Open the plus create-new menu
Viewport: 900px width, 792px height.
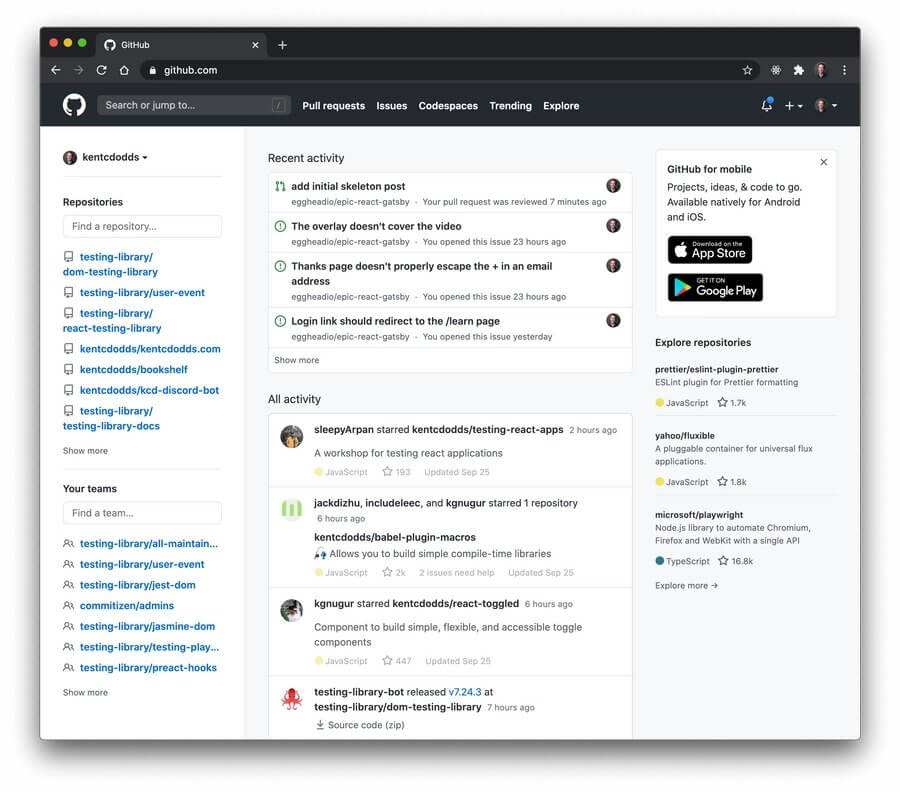coord(793,106)
